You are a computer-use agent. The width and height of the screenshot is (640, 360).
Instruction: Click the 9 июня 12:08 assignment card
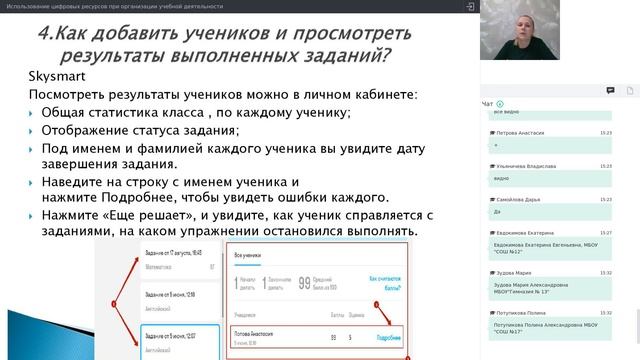pyautogui.click(x=180, y=302)
